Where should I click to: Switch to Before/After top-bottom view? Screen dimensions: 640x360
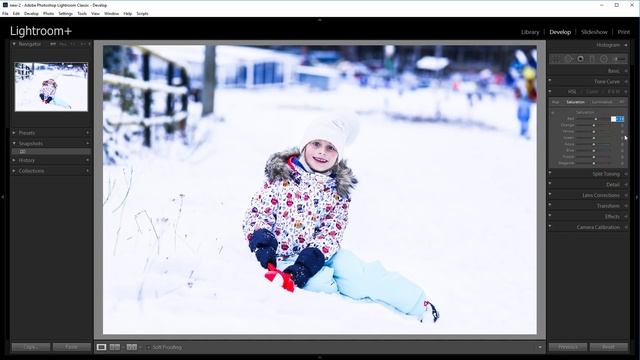(x=131, y=347)
